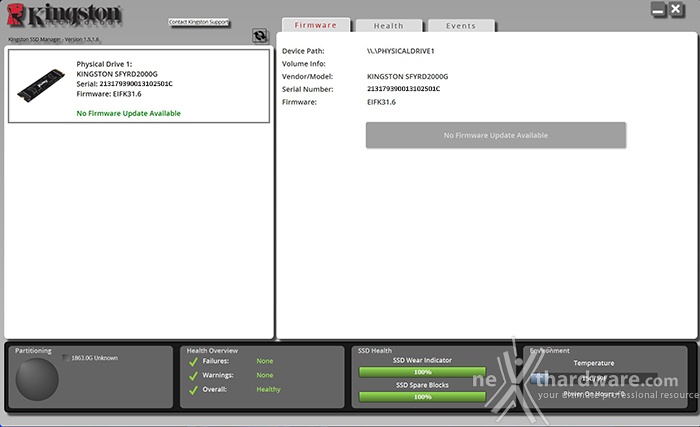Screen dimensions: 700x427
Task: Click the Failures green checkmark icon
Action: pos(193,362)
